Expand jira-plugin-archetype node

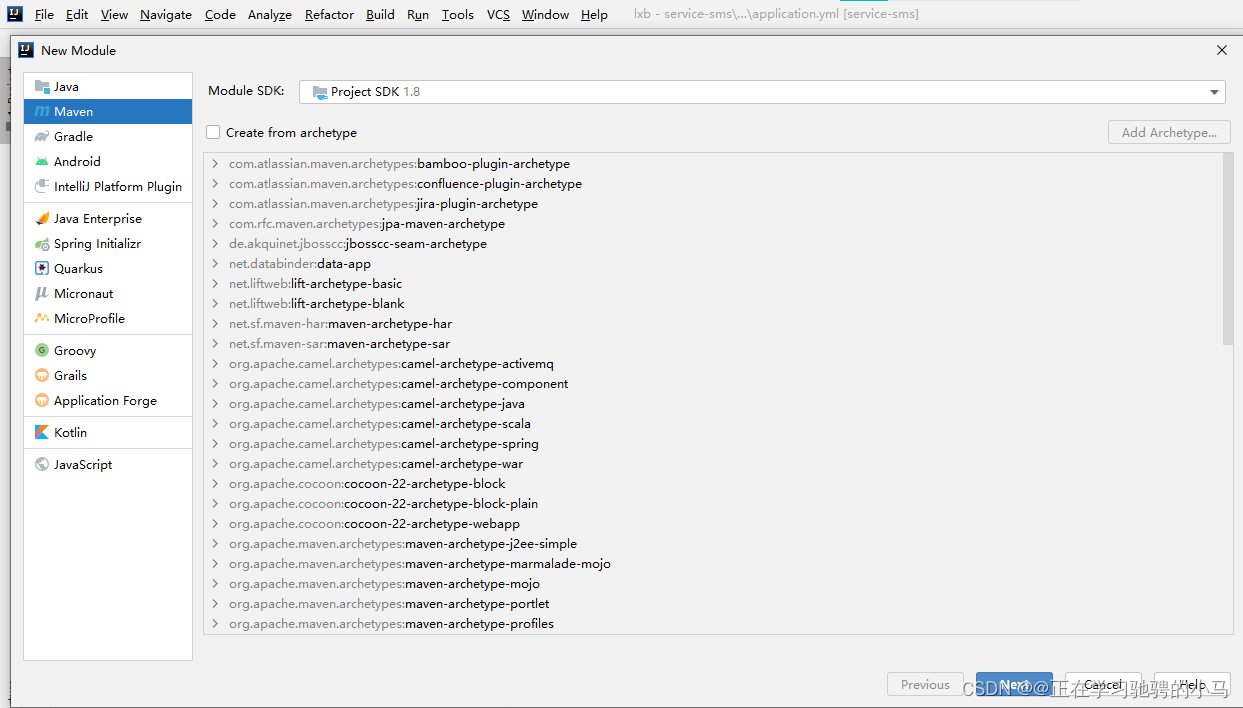[215, 203]
